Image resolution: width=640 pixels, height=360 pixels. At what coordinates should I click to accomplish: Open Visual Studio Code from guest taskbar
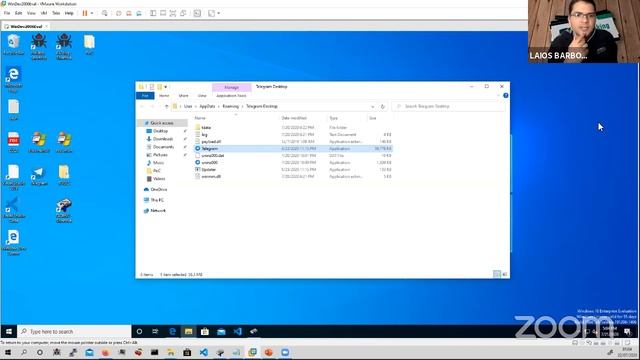pyautogui.click(x=238, y=331)
